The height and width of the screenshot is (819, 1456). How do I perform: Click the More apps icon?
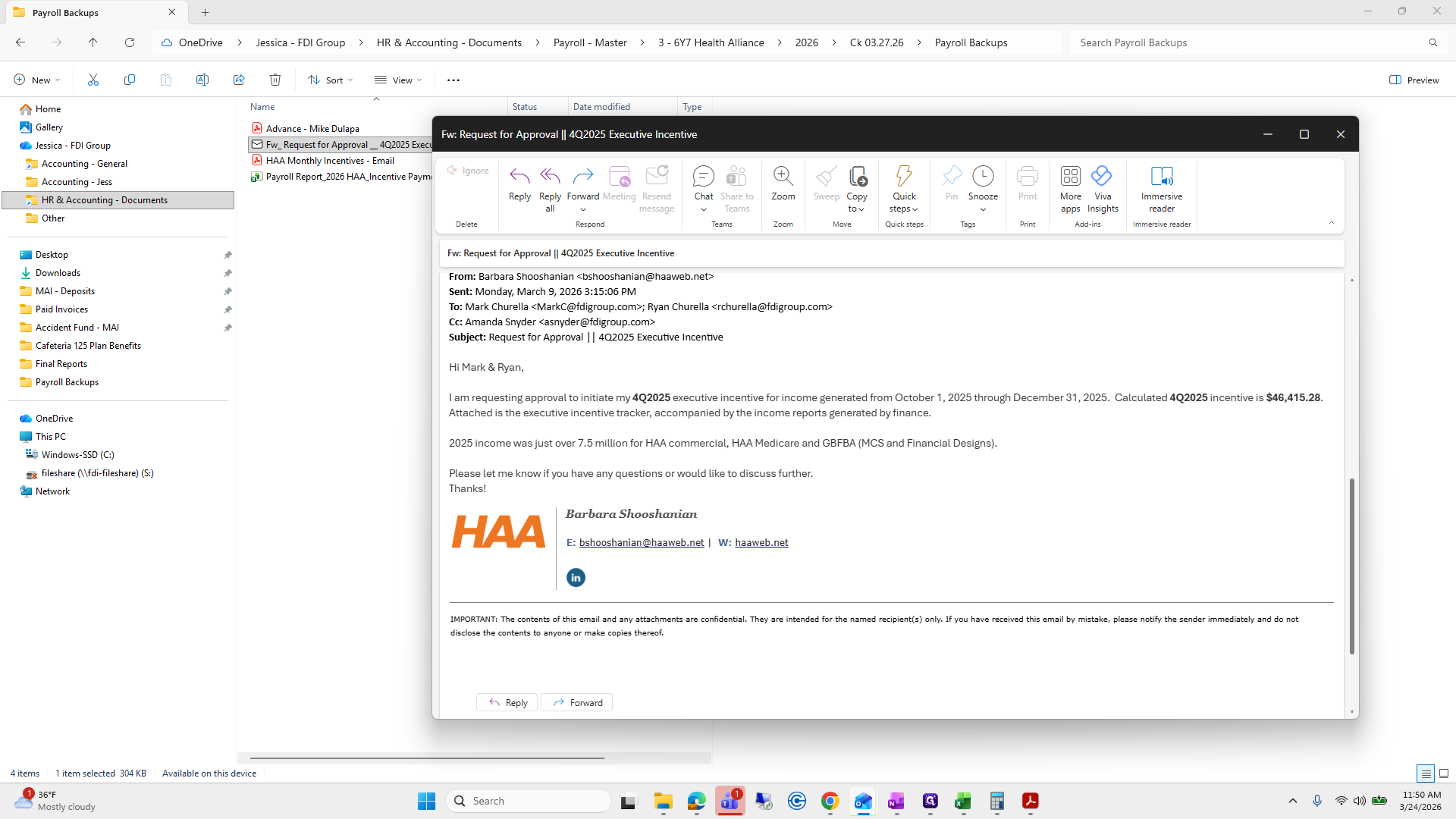pyautogui.click(x=1070, y=177)
